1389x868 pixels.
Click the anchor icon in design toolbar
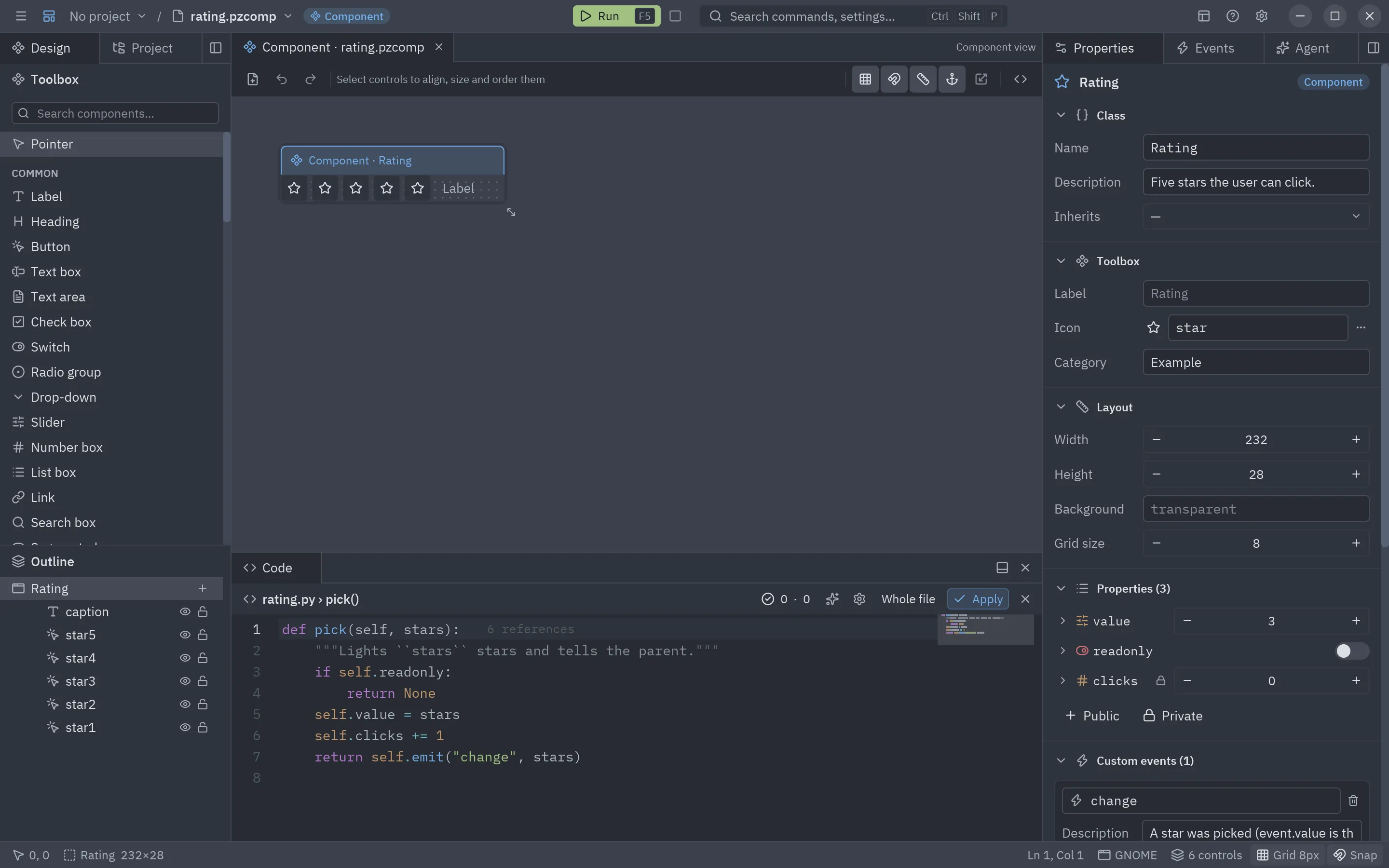point(952,79)
